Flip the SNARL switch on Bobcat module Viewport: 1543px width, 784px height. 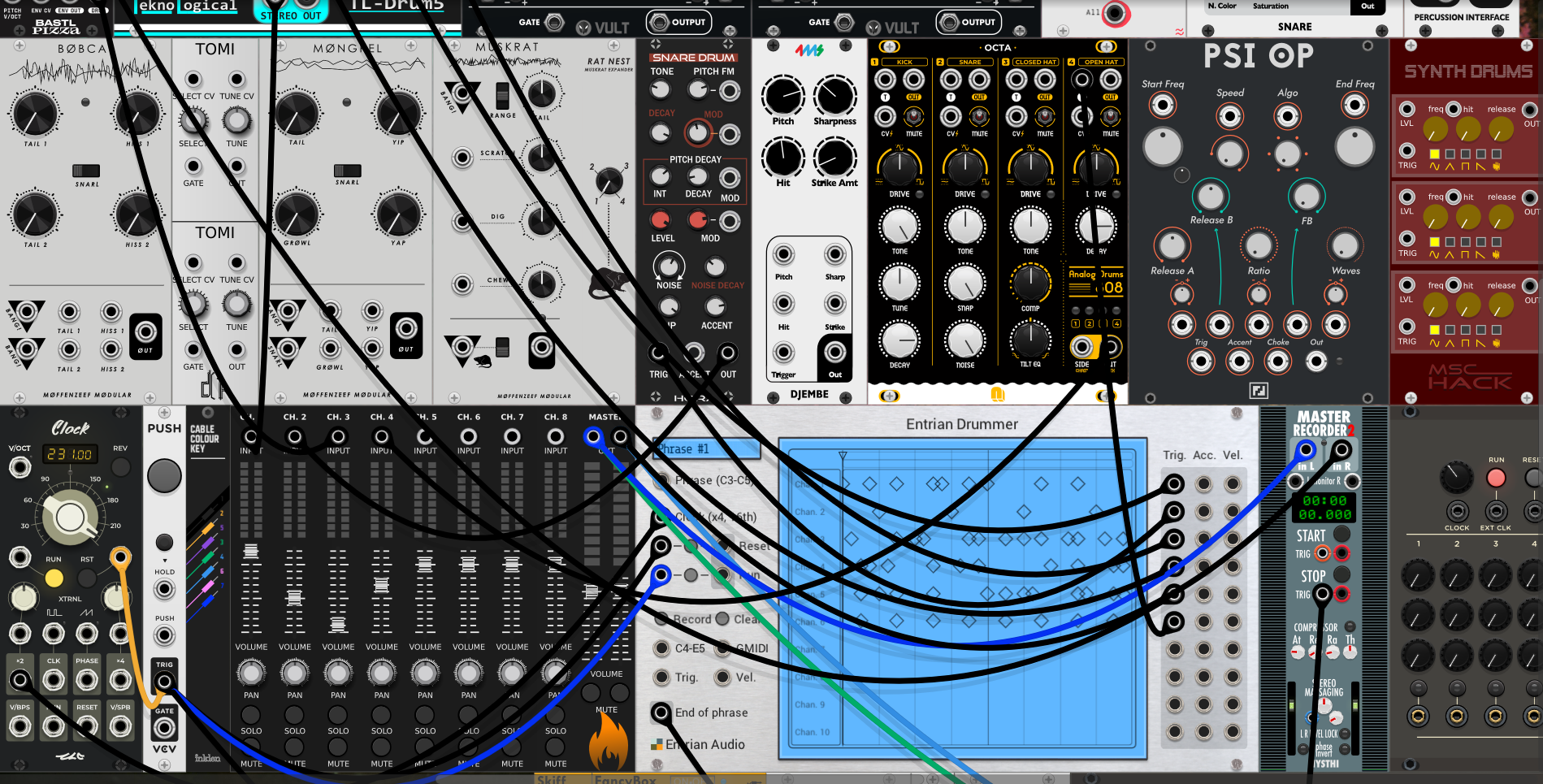(86, 171)
